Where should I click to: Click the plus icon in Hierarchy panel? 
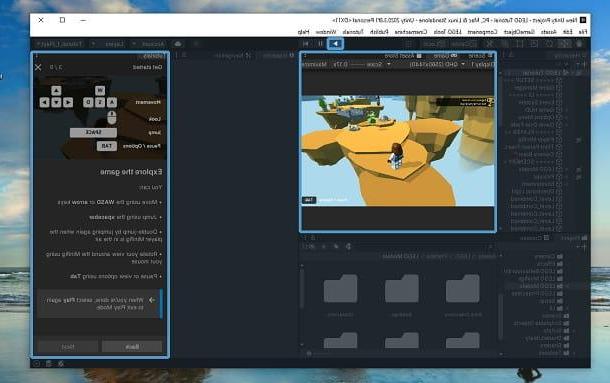coord(583,65)
